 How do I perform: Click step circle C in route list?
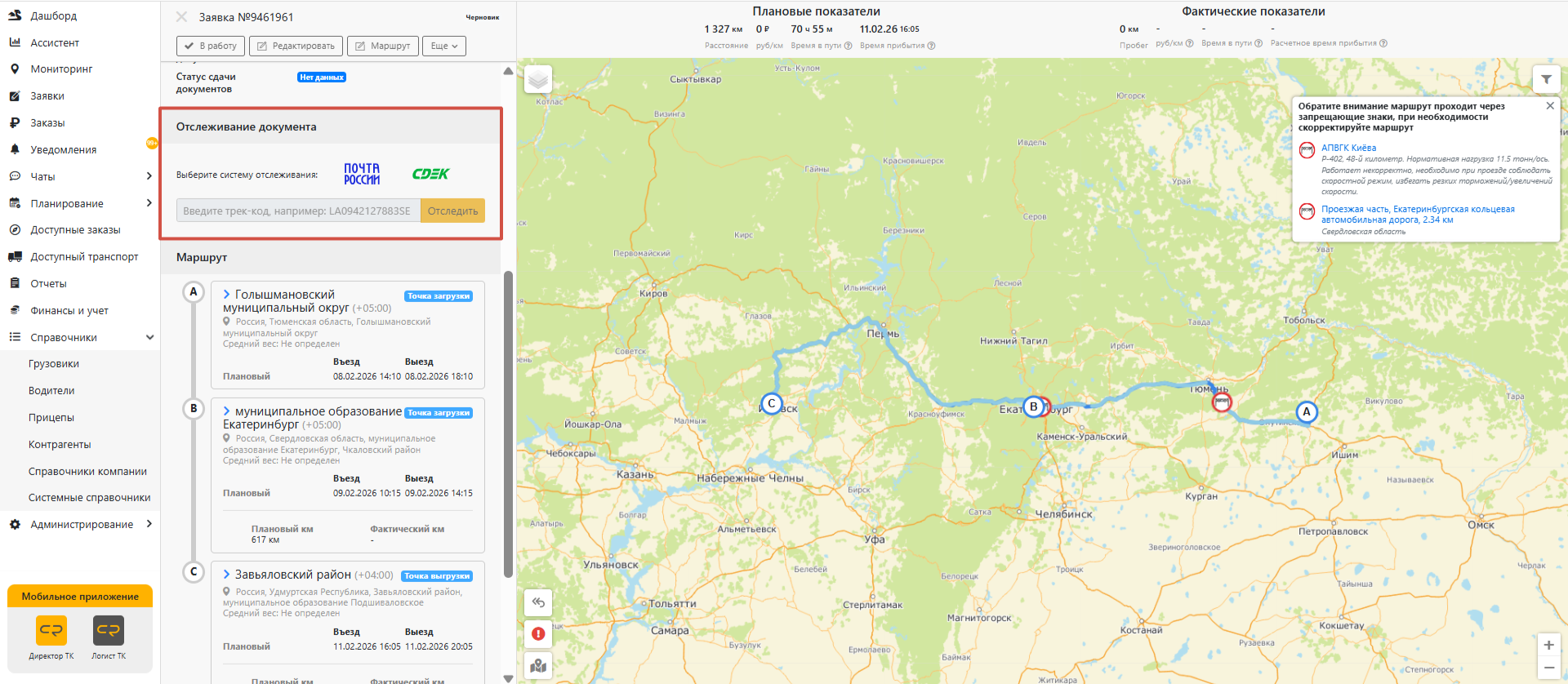click(x=194, y=572)
